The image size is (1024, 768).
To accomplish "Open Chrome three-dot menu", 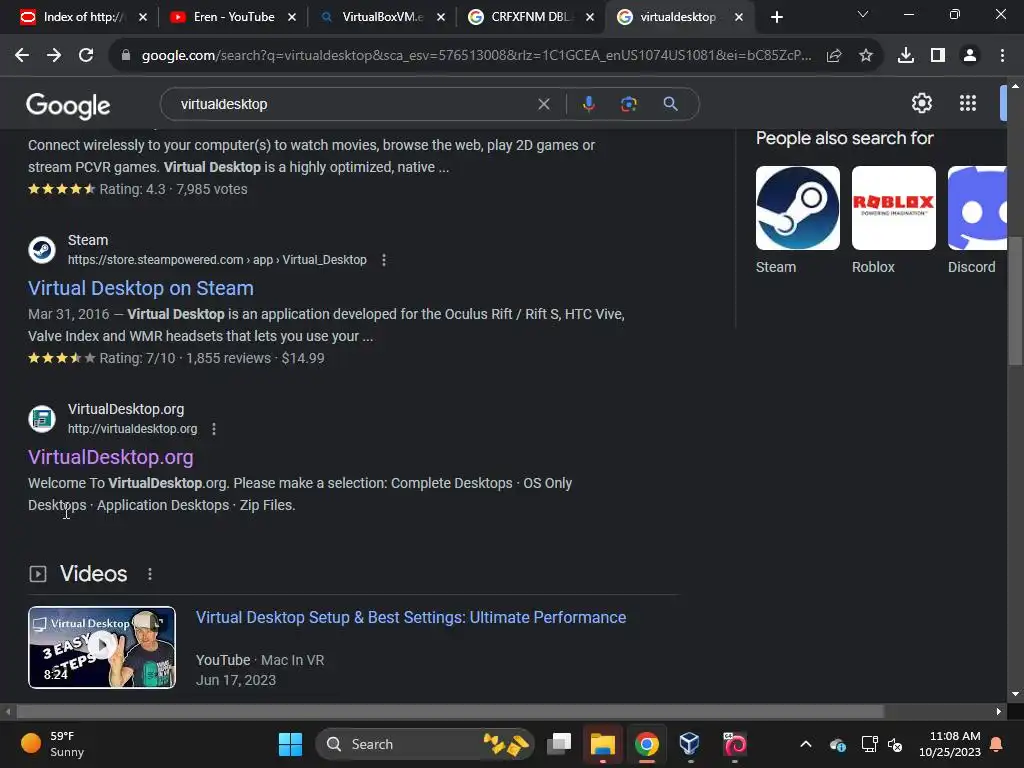I will 1002,56.
